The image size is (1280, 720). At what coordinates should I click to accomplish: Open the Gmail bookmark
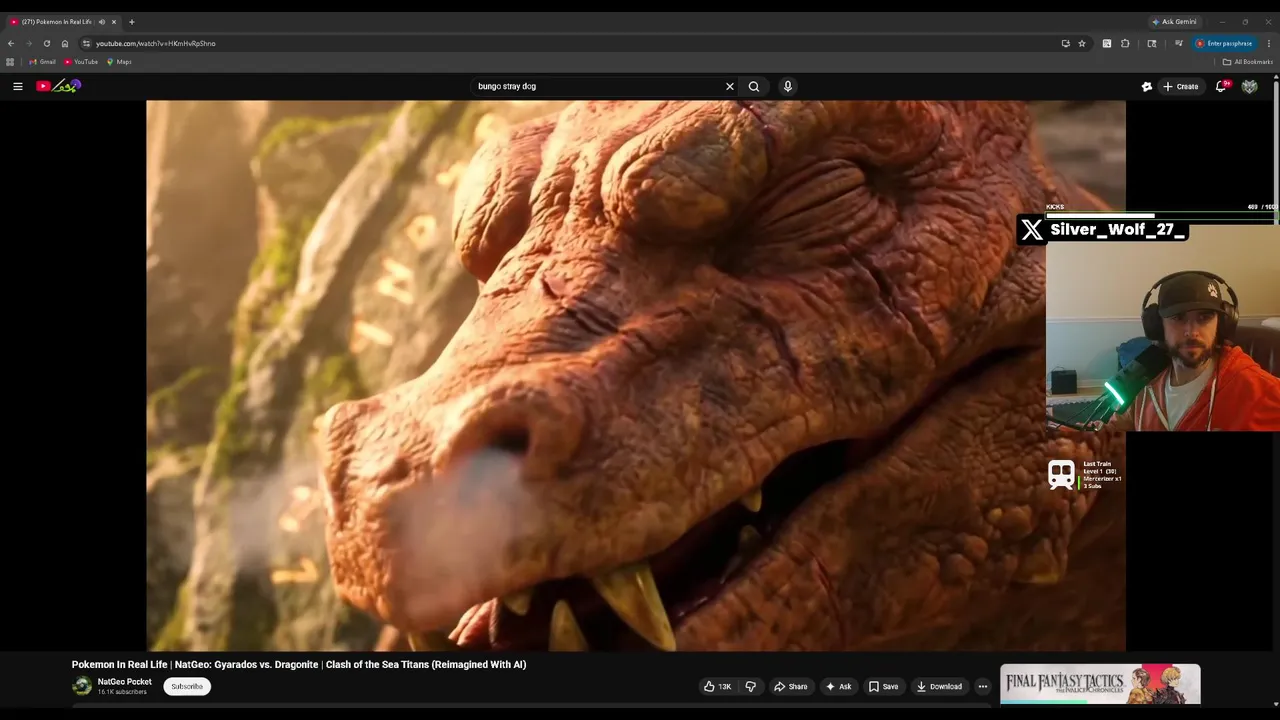point(43,62)
